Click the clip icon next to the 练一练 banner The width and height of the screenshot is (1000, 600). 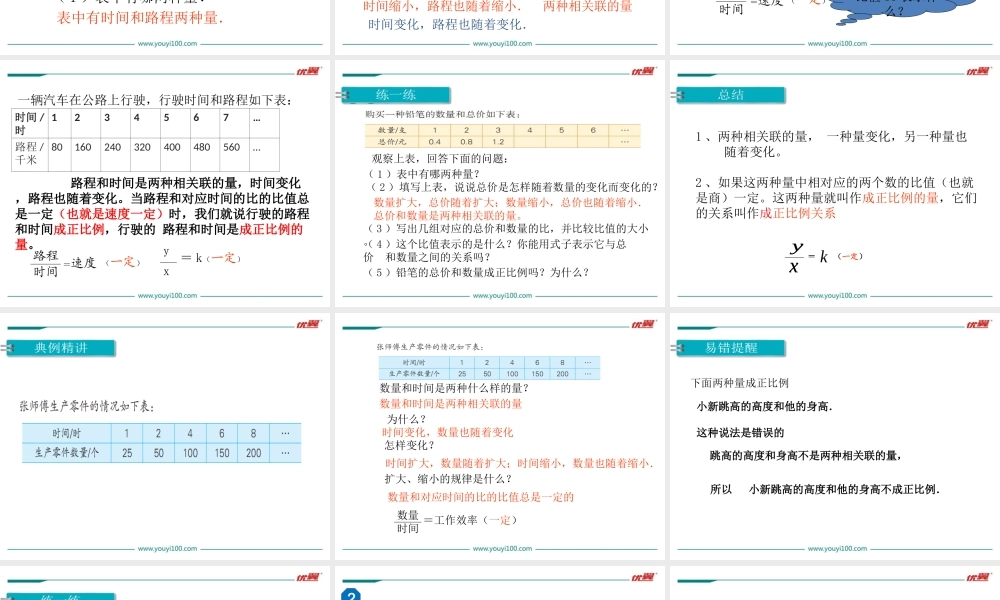pos(341,95)
